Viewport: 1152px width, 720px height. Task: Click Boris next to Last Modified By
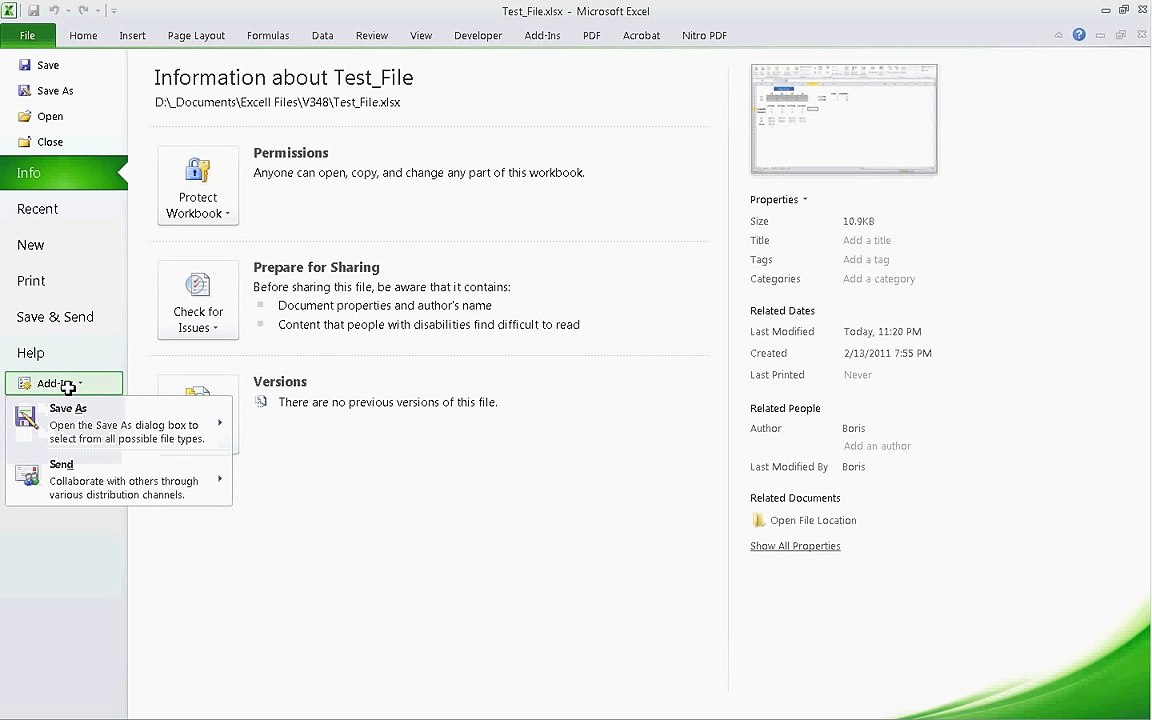pyautogui.click(x=854, y=467)
